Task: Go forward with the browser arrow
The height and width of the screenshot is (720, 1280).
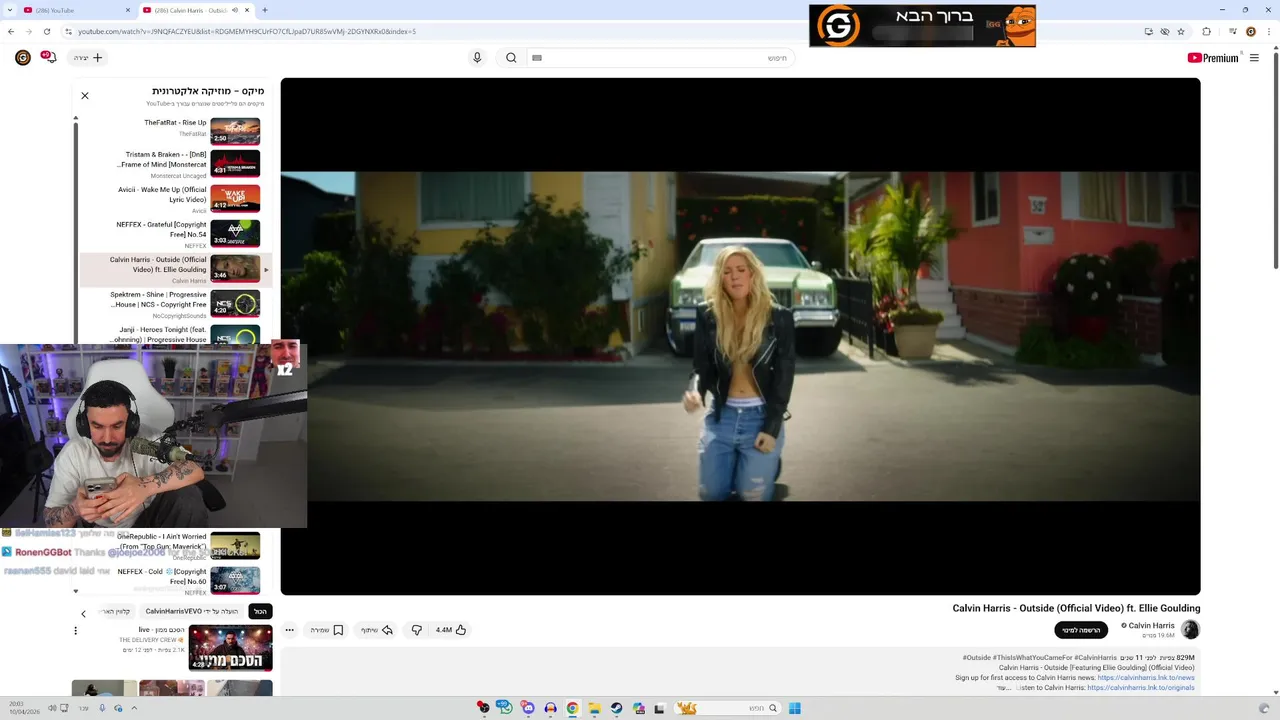Action: click(28, 31)
